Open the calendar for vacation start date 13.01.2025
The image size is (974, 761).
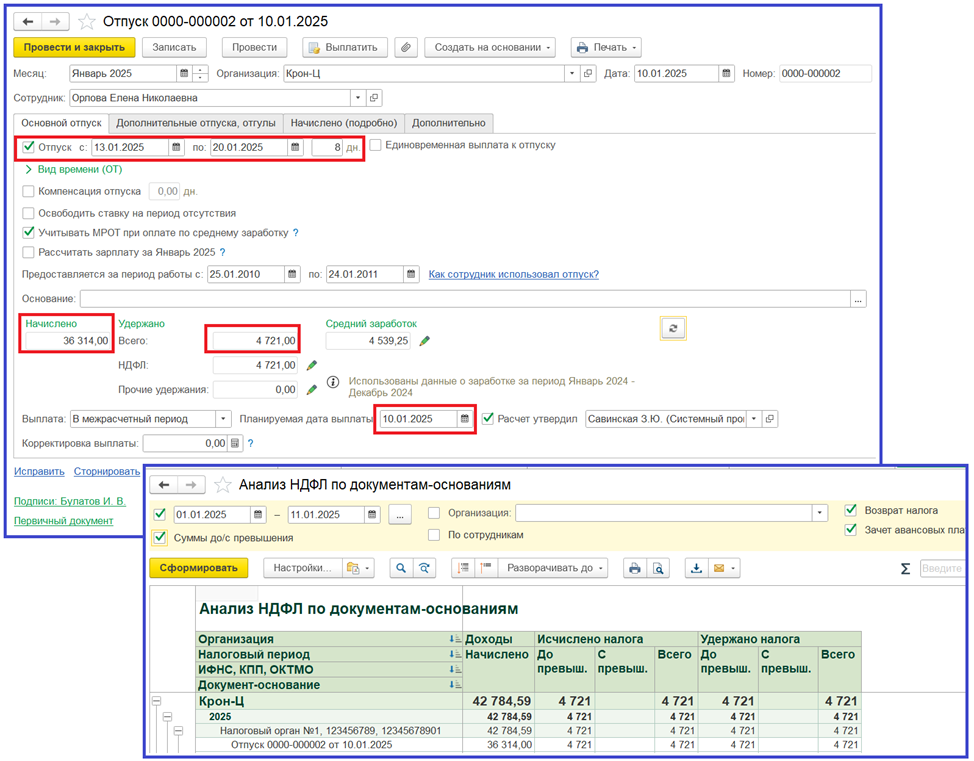[x=176, y=147]
